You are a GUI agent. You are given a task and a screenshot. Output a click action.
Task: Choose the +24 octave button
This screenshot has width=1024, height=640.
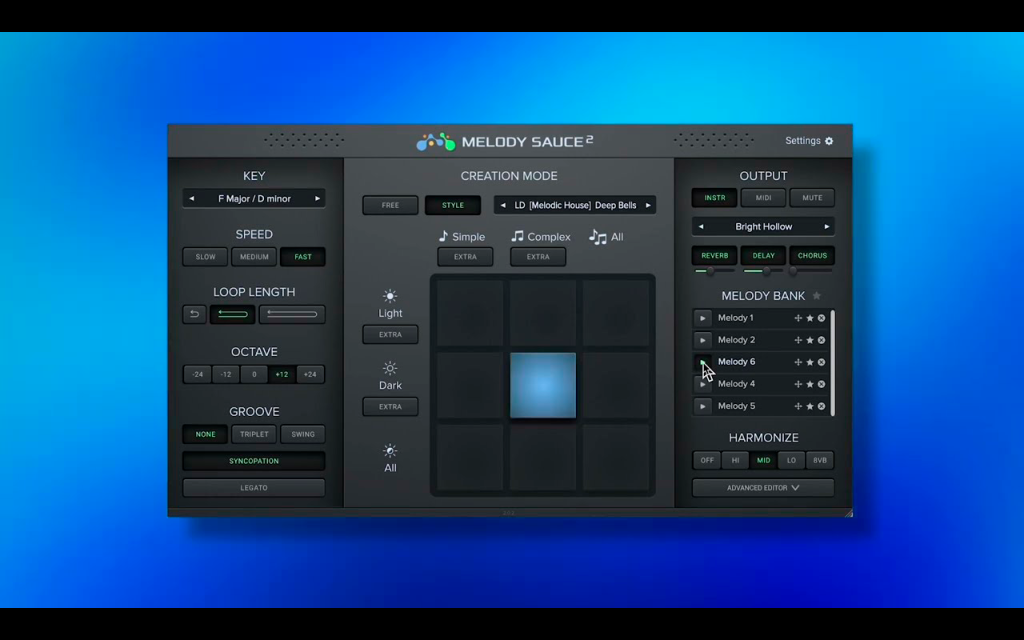coord(310,374)
